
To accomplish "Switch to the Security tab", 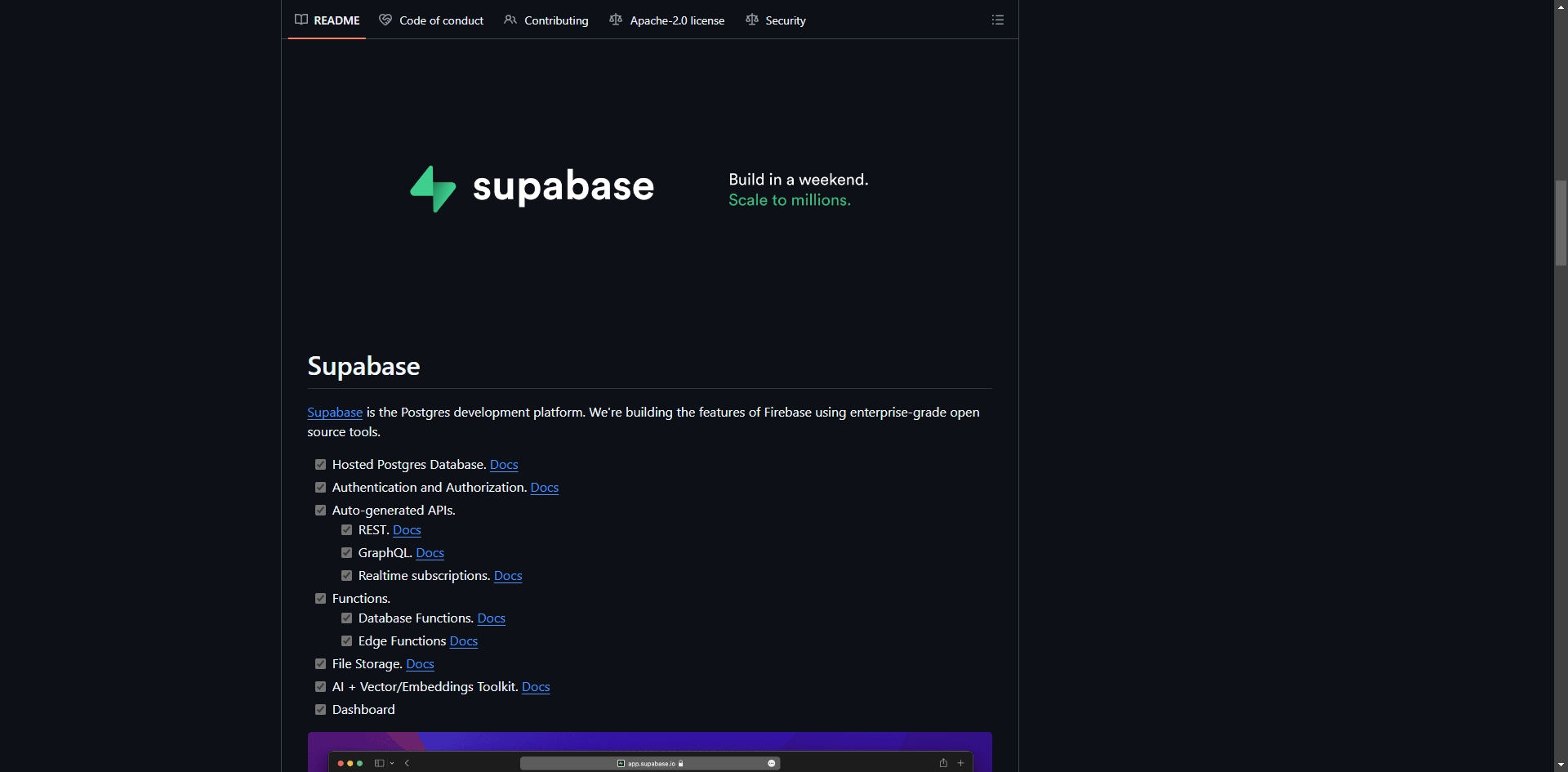I will pos(776,20).
